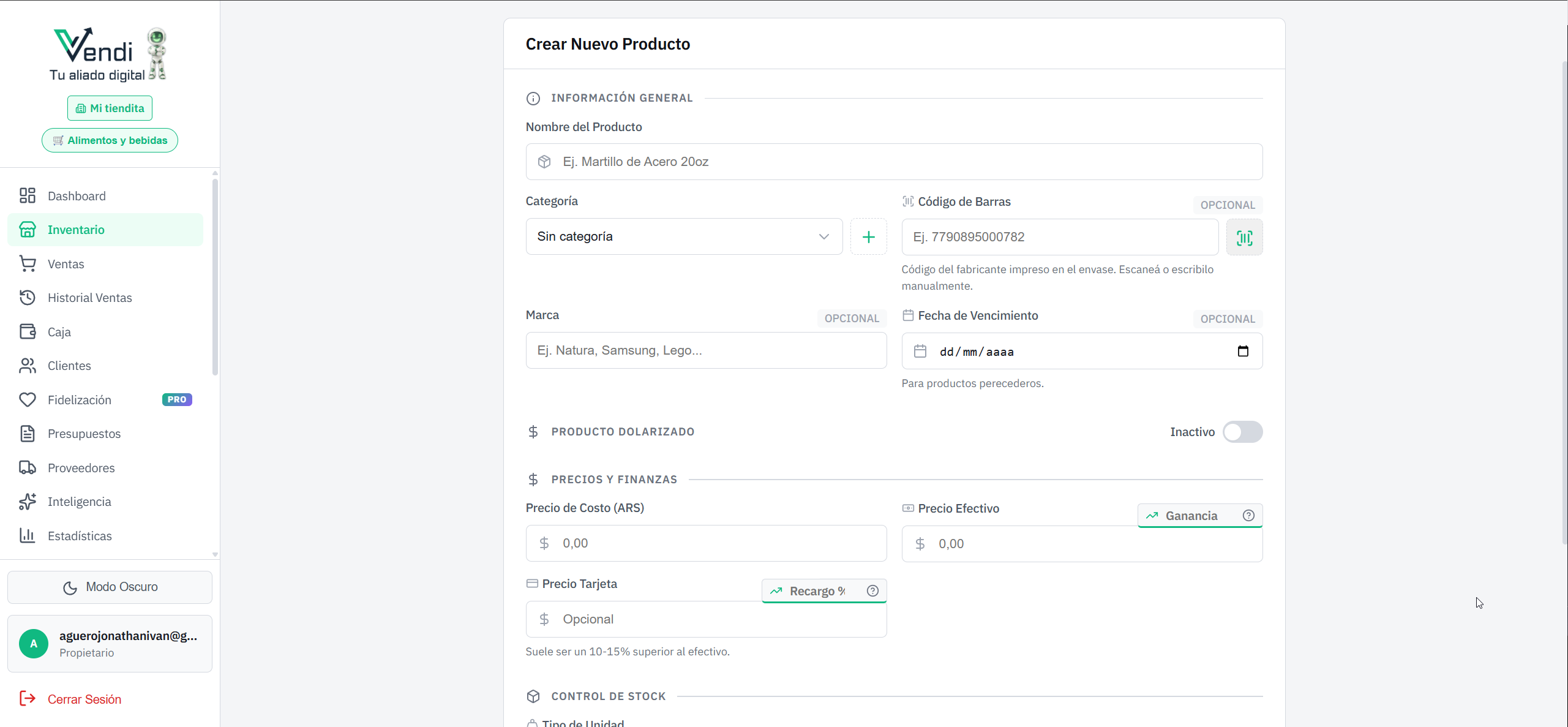Click the Nombre del Producto input field
Viewport: 1568px width, 727px height.
pos(893,162)
